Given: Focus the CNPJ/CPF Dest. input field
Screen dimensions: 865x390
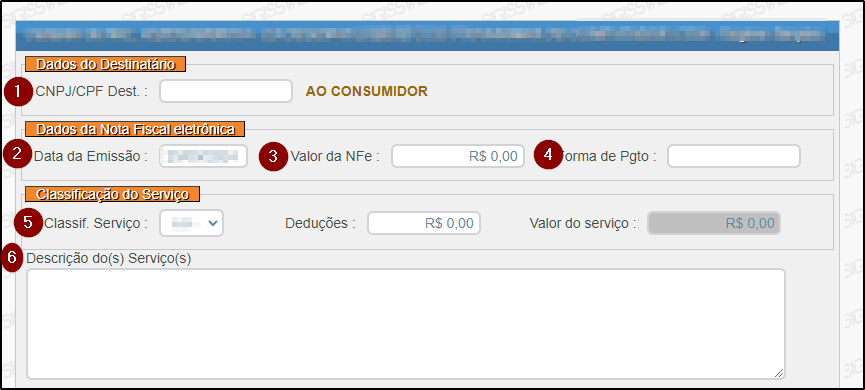Looking at the screenshot, I should pos(226,91).
